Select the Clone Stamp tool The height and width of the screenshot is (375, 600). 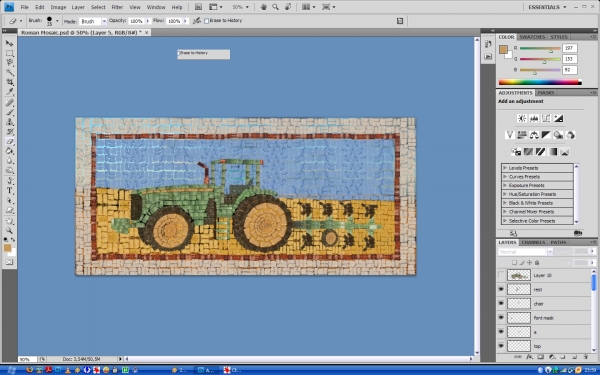[9, 122]
